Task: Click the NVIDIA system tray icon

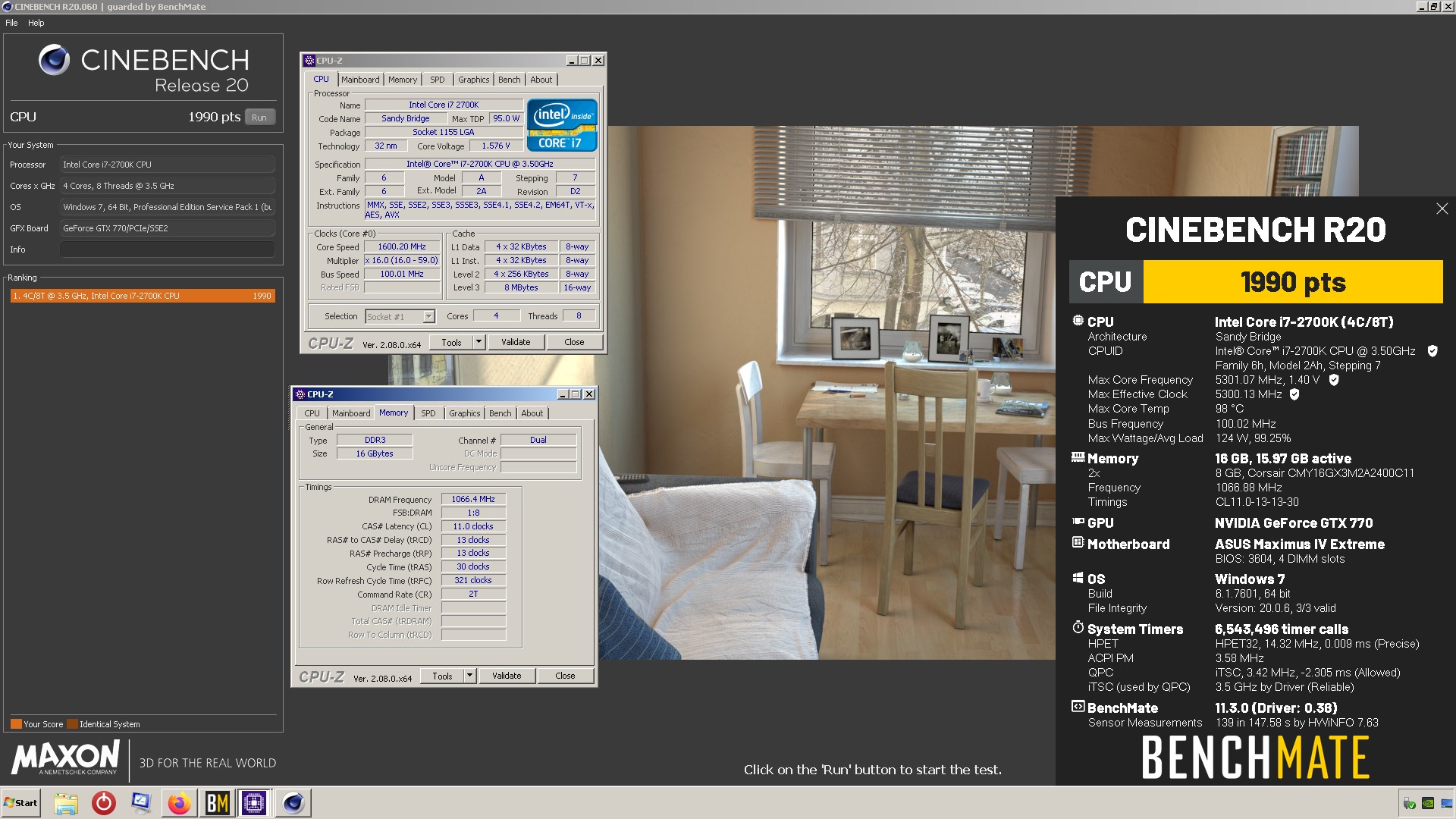Action: [1427, 803]
